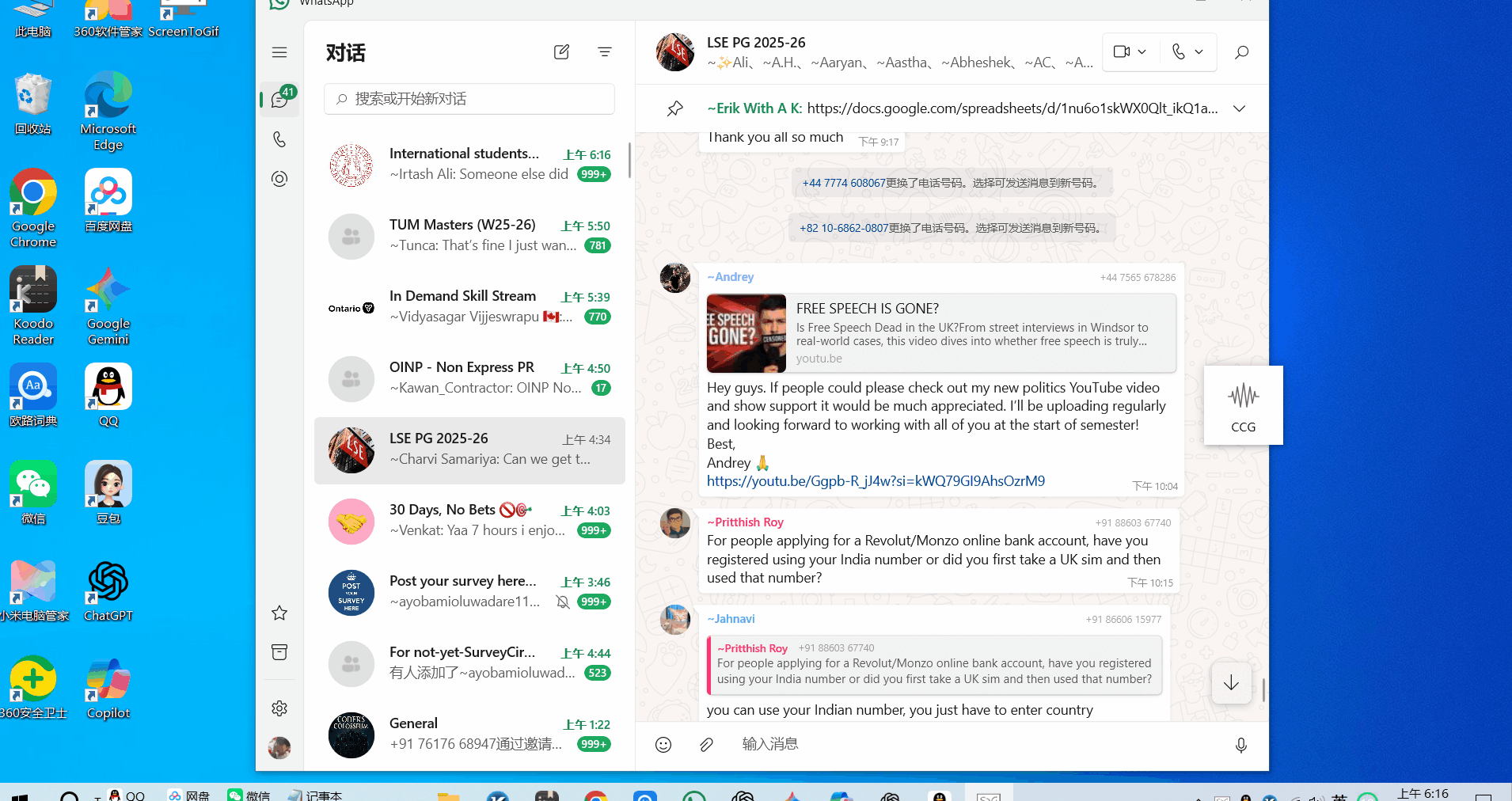
Task: Open the voice call dropdown
Action: tap(1187, 52)
